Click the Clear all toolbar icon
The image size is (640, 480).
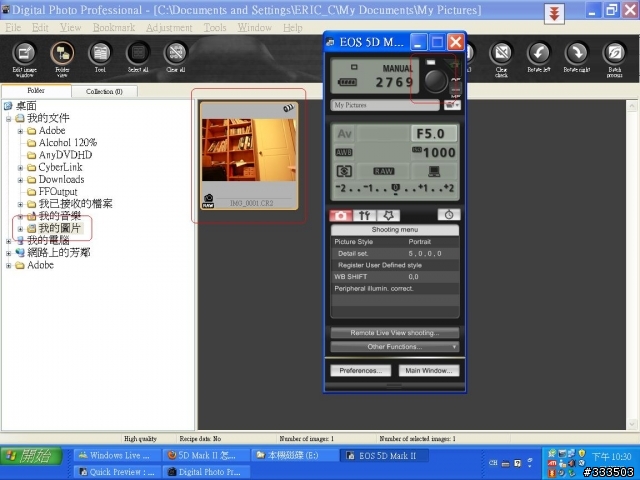click(x=176, y=58)
